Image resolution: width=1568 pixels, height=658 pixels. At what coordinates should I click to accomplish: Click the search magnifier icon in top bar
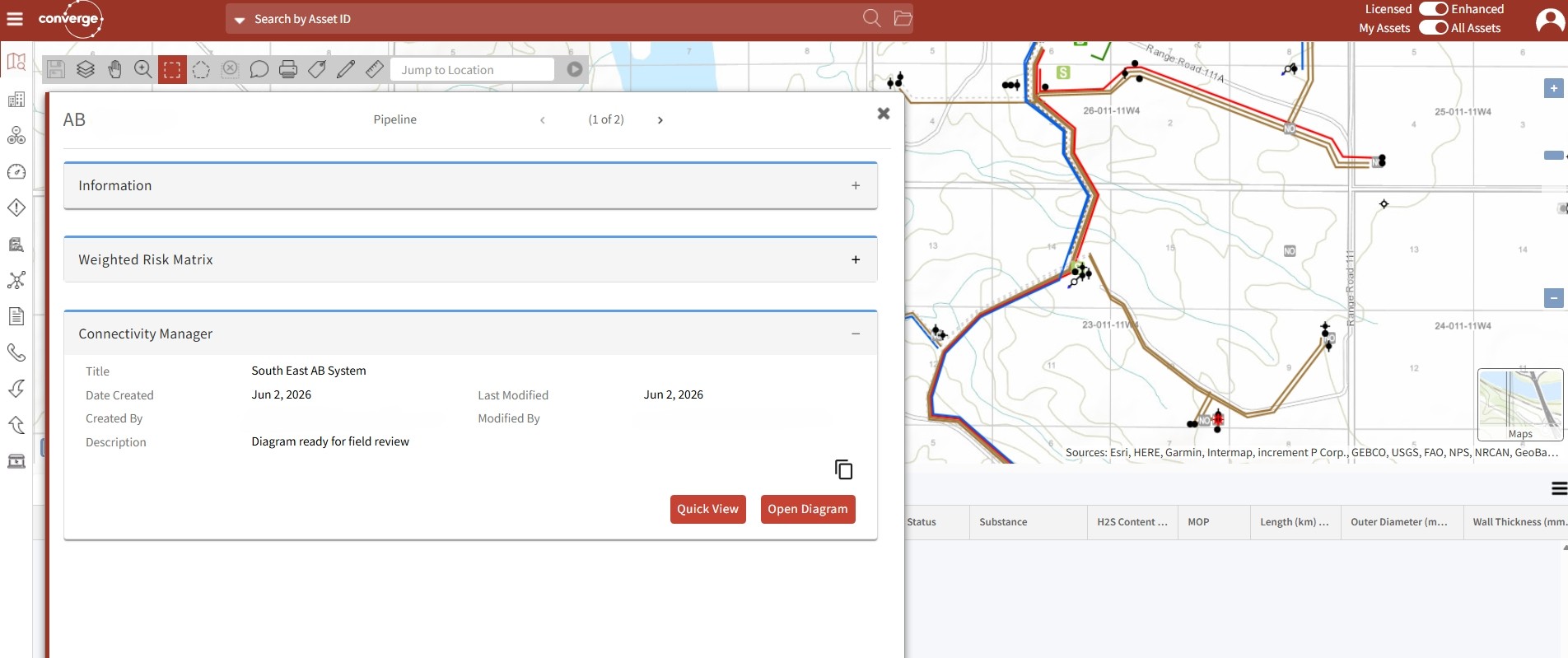(x=871, y=18)
